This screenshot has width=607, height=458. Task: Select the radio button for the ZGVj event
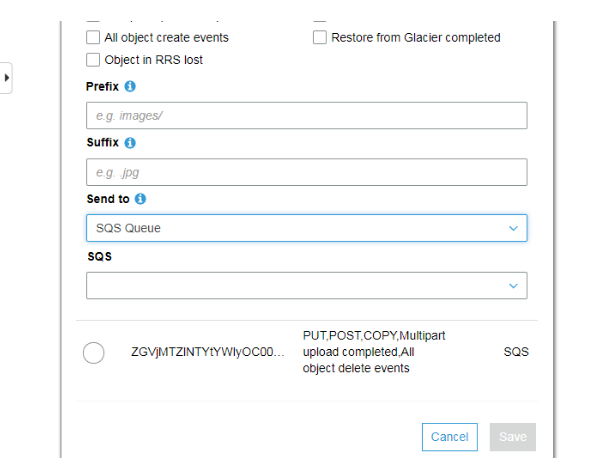click(94, 352)
